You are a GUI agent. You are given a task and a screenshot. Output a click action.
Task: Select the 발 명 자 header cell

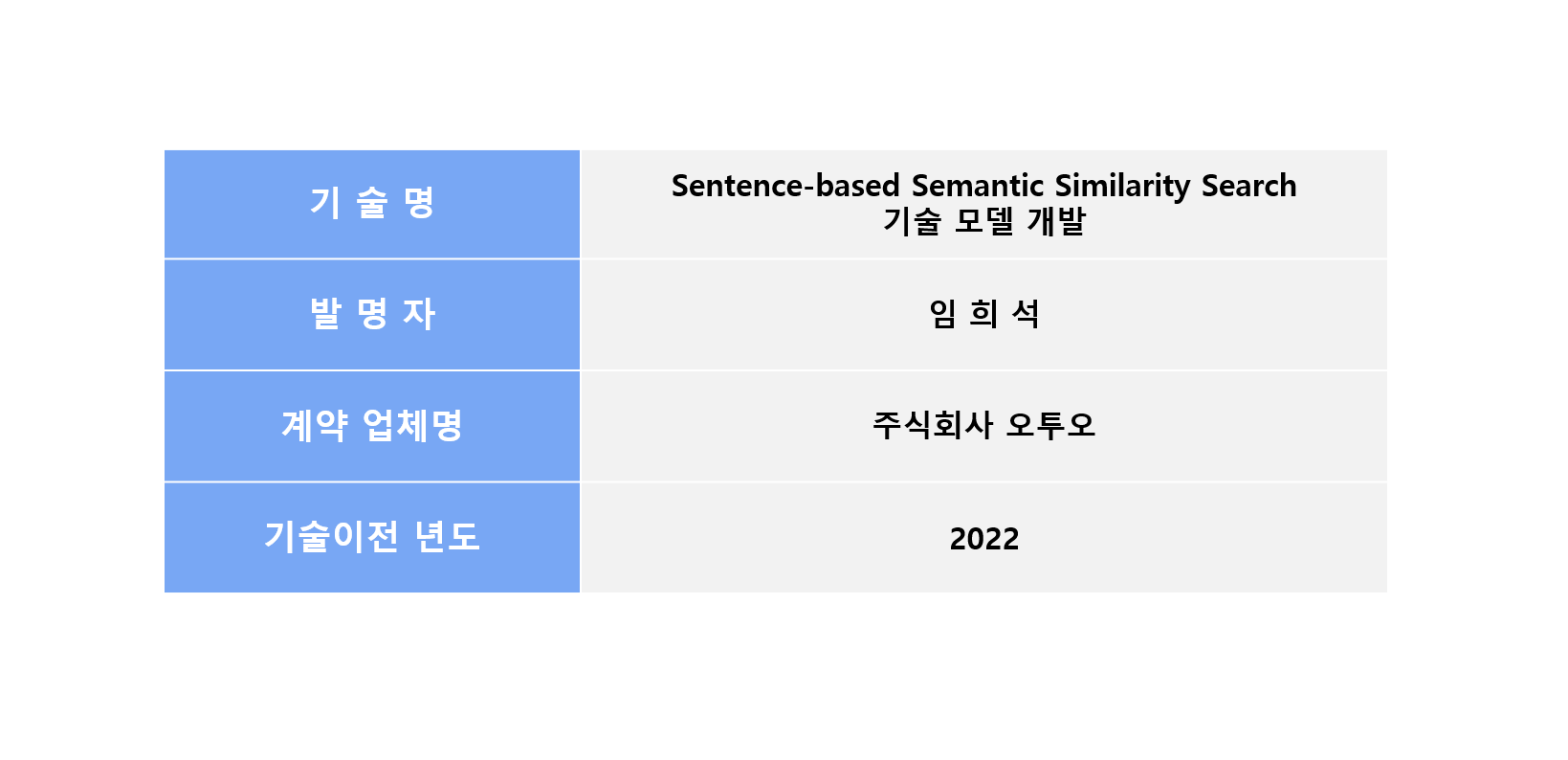click(371, 314)
